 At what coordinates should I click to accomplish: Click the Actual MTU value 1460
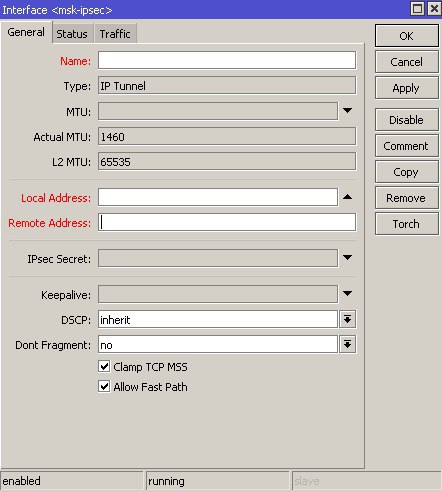[227, 136]
